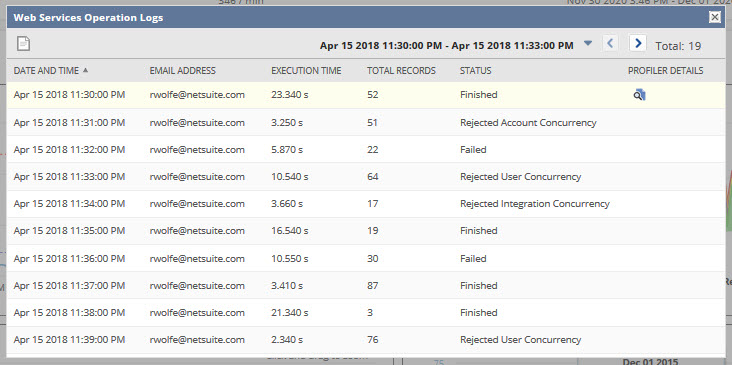Select the Apr 15 2018 11:36:00 PM row date

coord(69,259)
